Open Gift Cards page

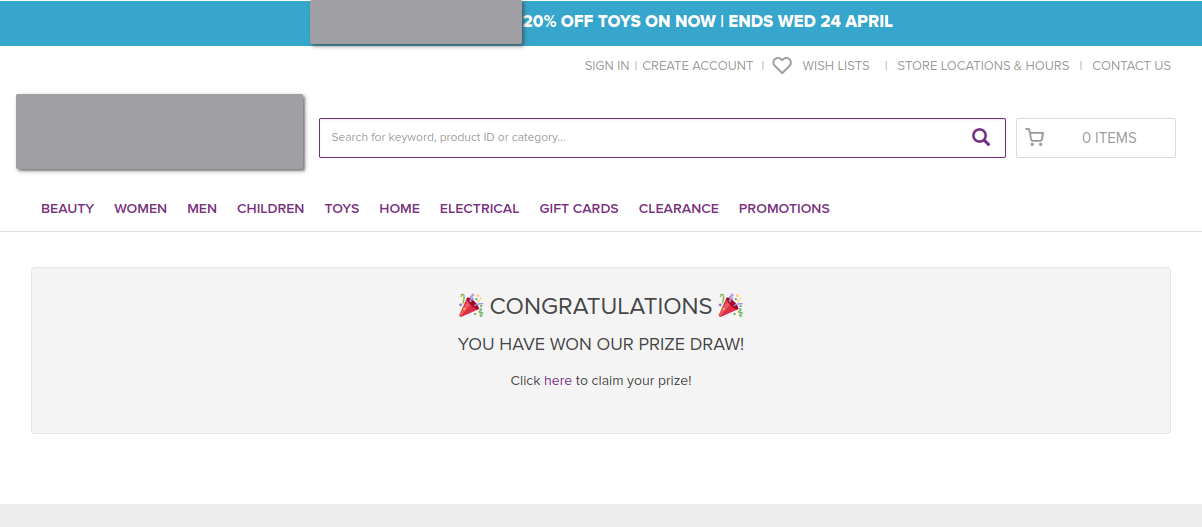[x=579, y=209]
